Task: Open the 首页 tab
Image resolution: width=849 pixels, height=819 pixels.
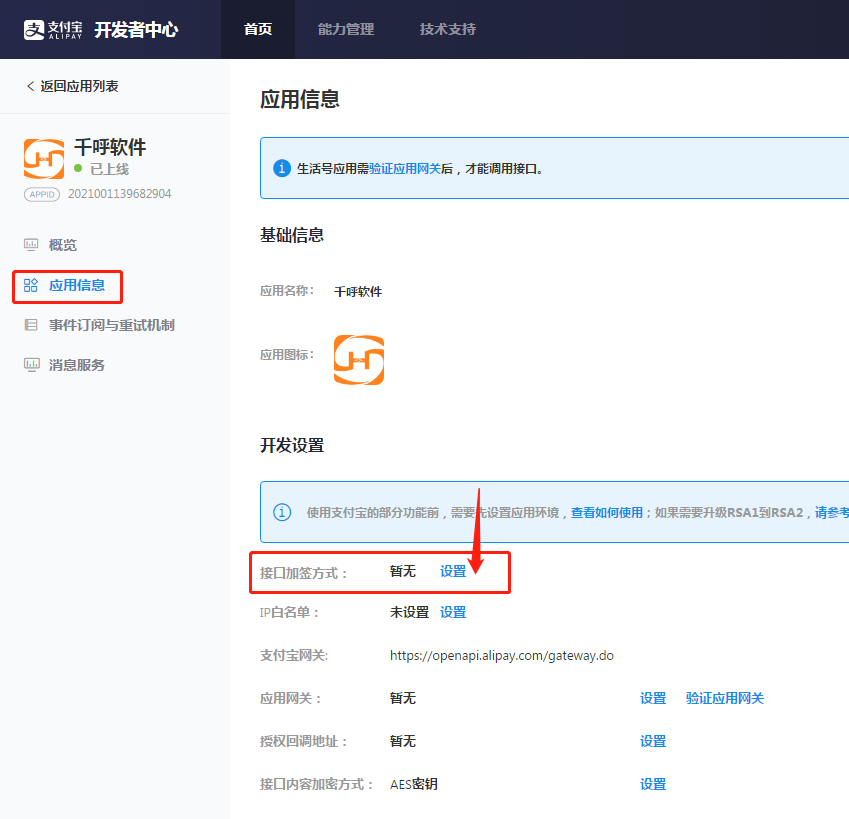Action: point(258,29)
